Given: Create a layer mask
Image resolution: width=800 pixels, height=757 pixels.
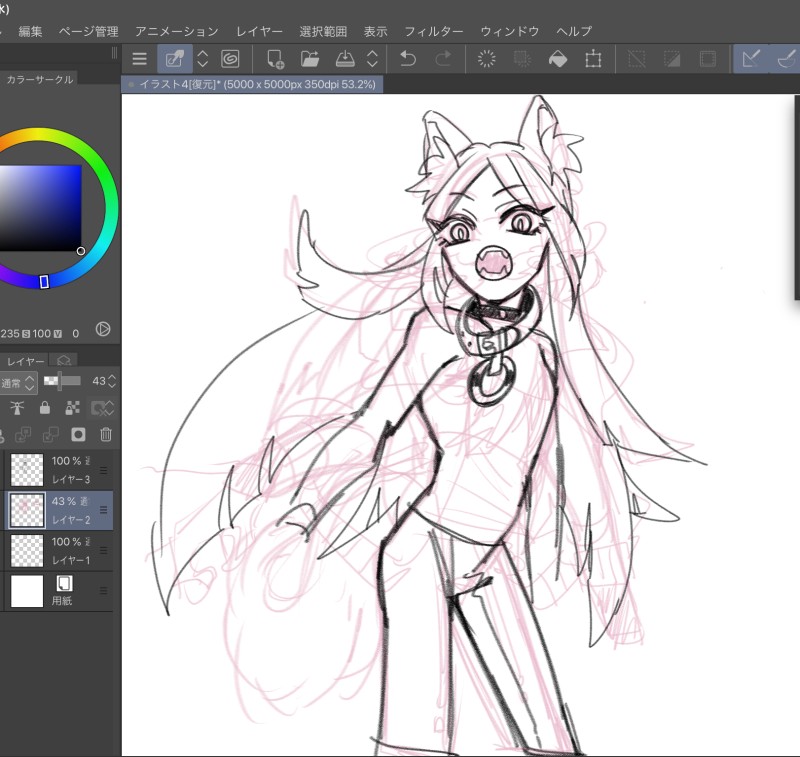Looking at the screenshot, I should [78, 435].
